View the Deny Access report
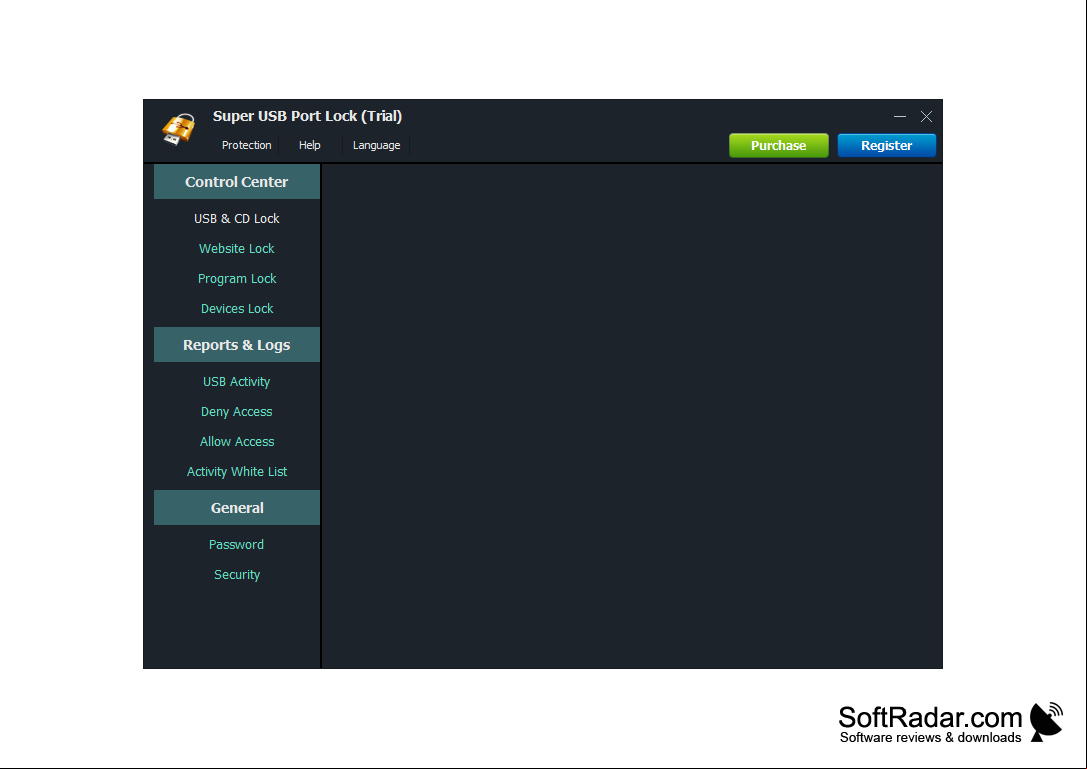This screenshot has height=769, width=1087. (x=236, y=412)
